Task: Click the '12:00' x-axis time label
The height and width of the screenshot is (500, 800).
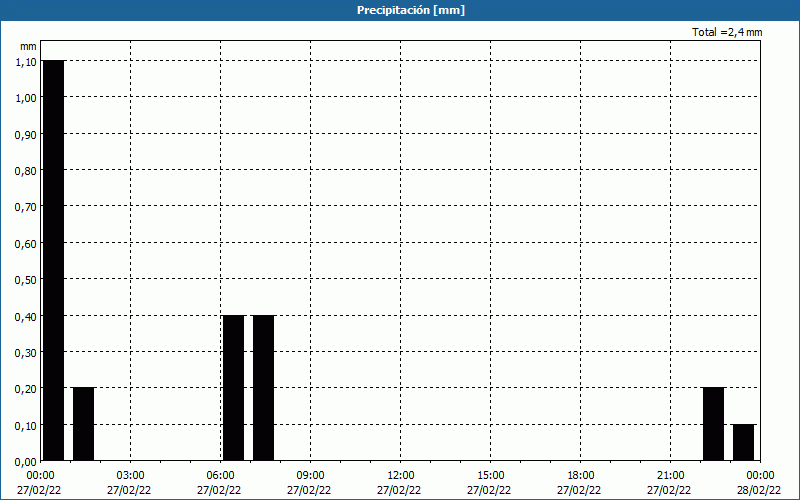Action: click(x=401, y=476)
